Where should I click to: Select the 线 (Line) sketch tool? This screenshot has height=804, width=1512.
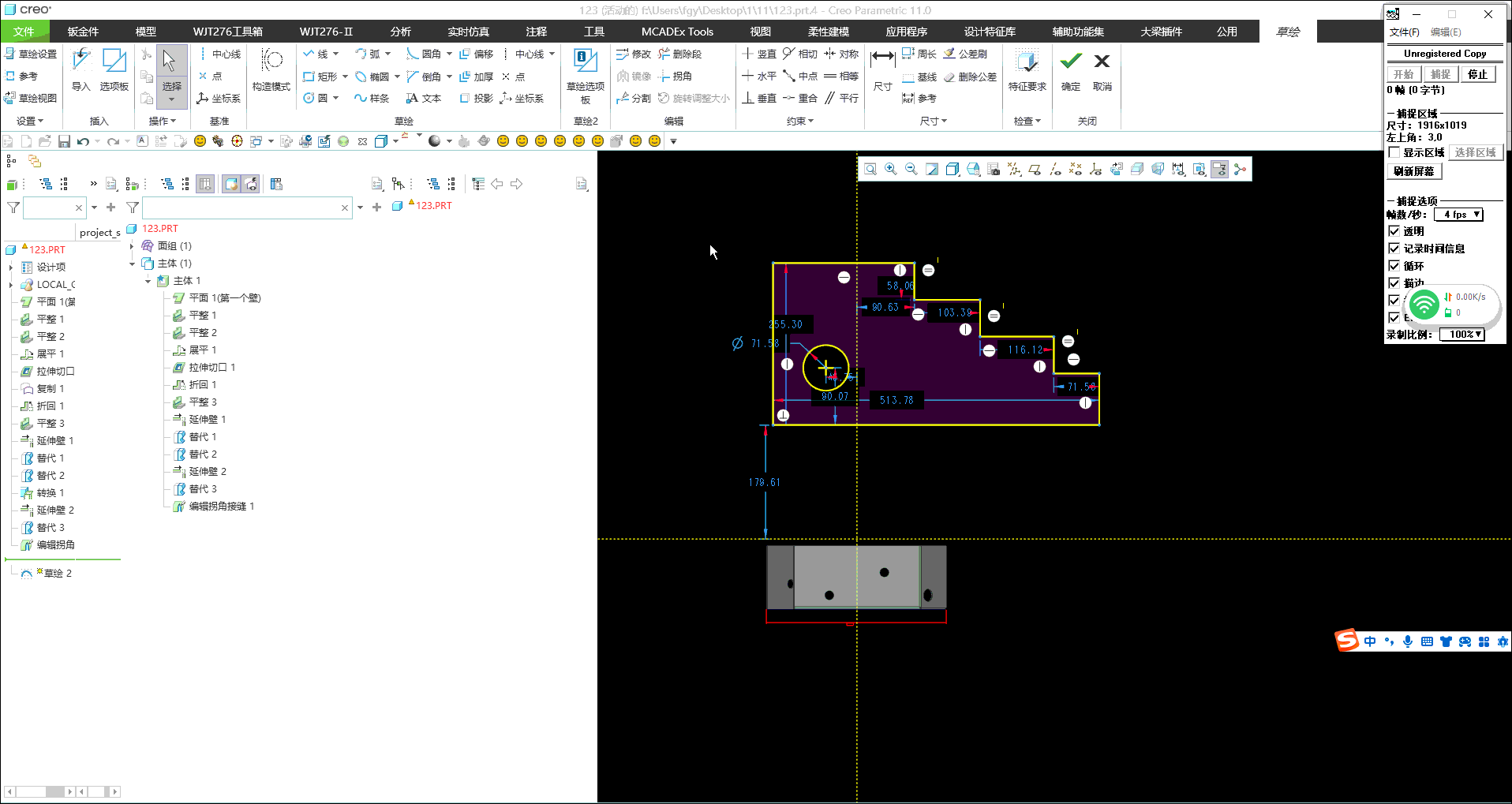pos(316,54)
